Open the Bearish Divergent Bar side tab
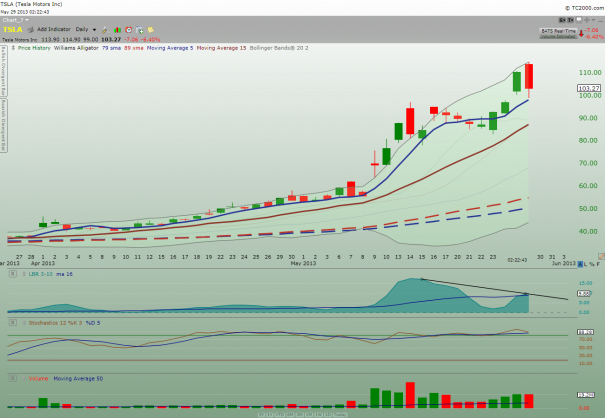The image size is (605, 418). point(3,125)
